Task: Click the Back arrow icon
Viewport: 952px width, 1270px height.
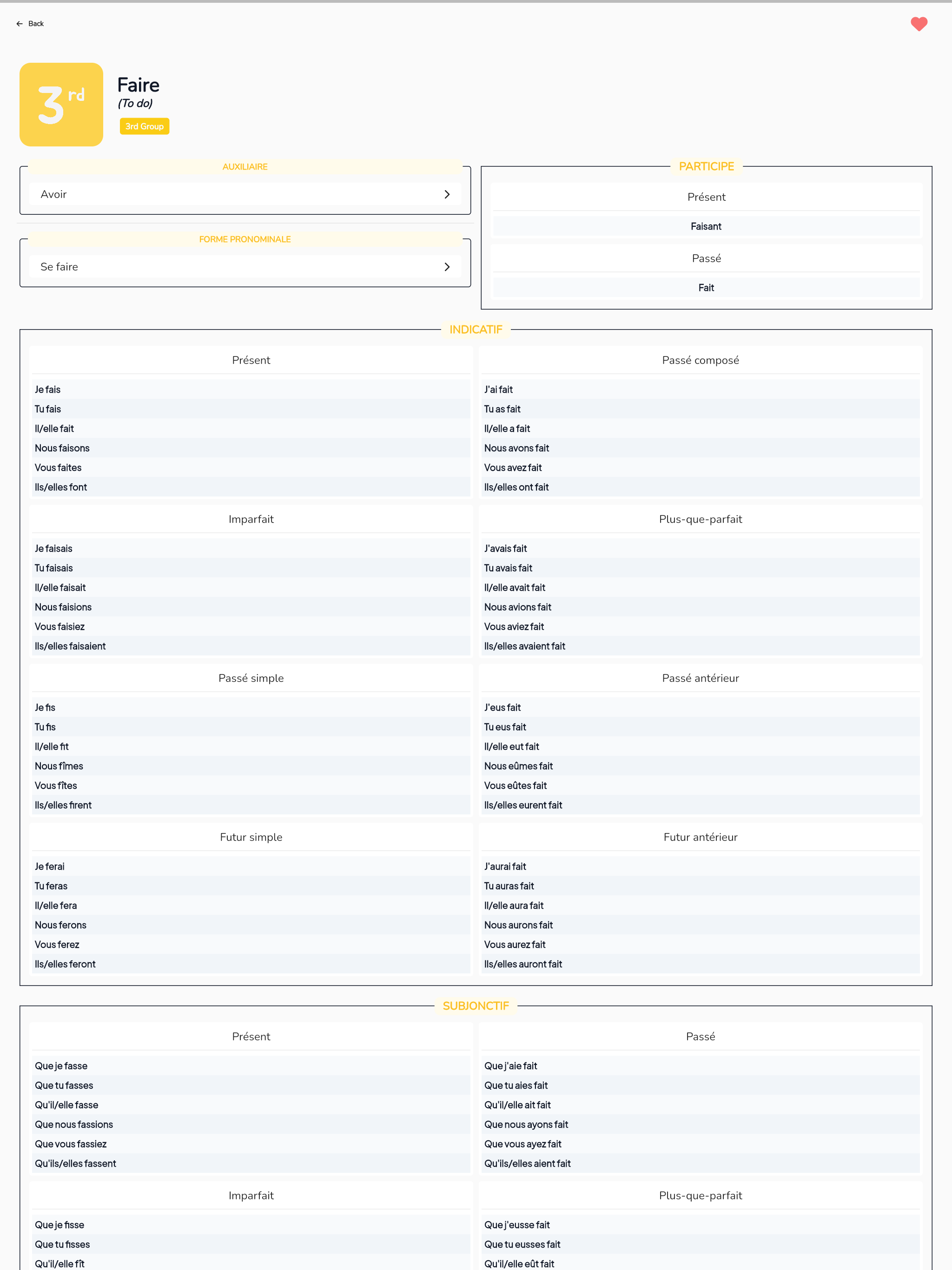Action: pyautogui.click(x=20, y=24)
